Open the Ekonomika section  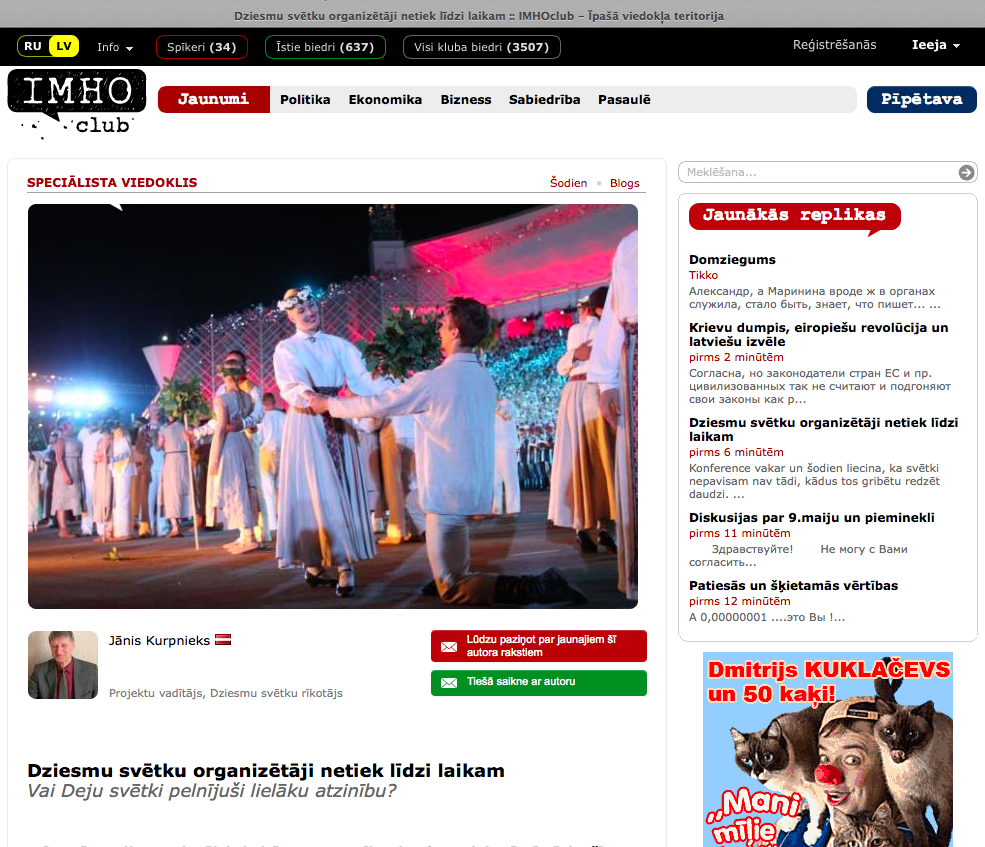point(385,99)
